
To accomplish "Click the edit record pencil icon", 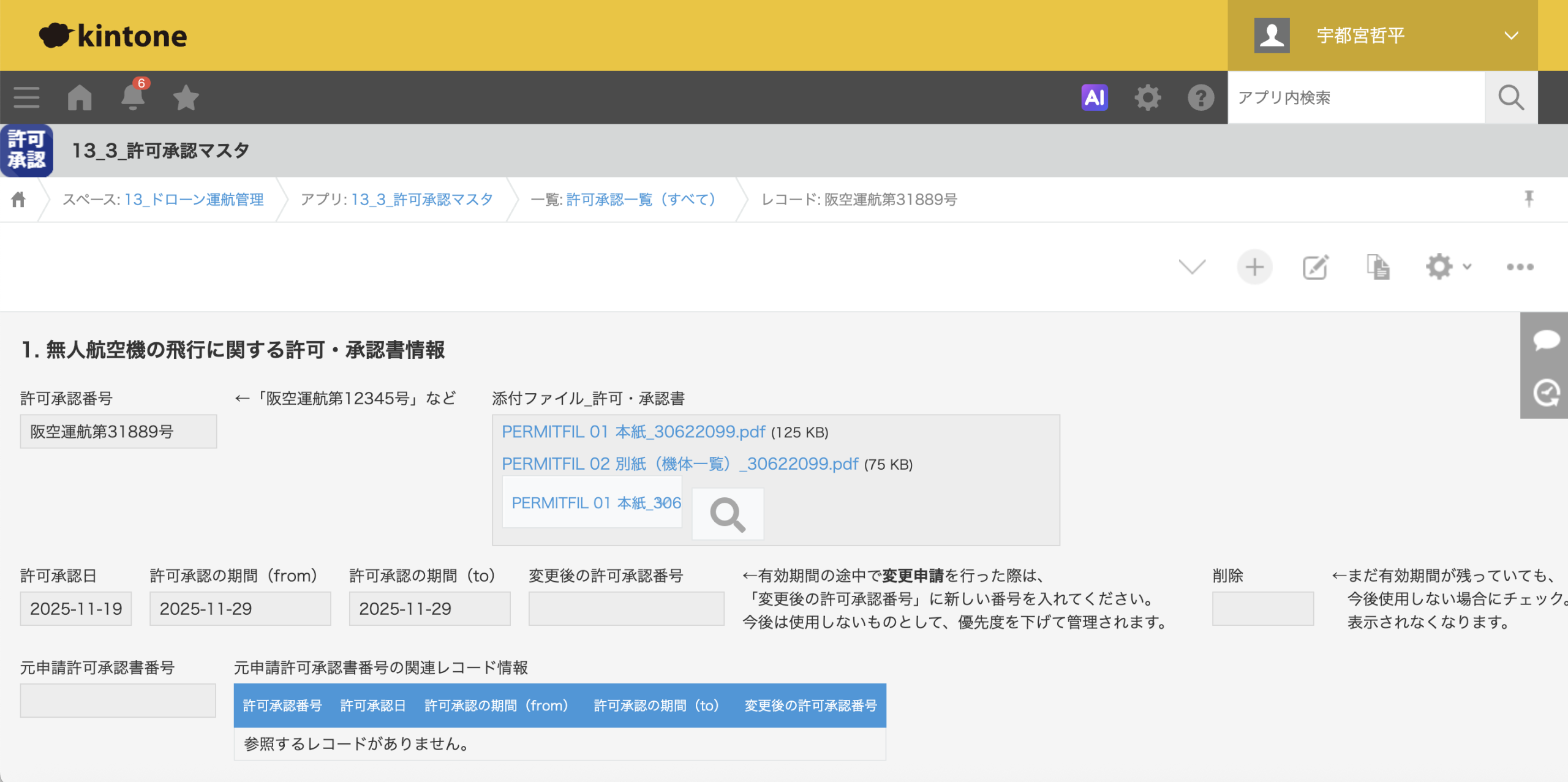I will (1315, 267).
